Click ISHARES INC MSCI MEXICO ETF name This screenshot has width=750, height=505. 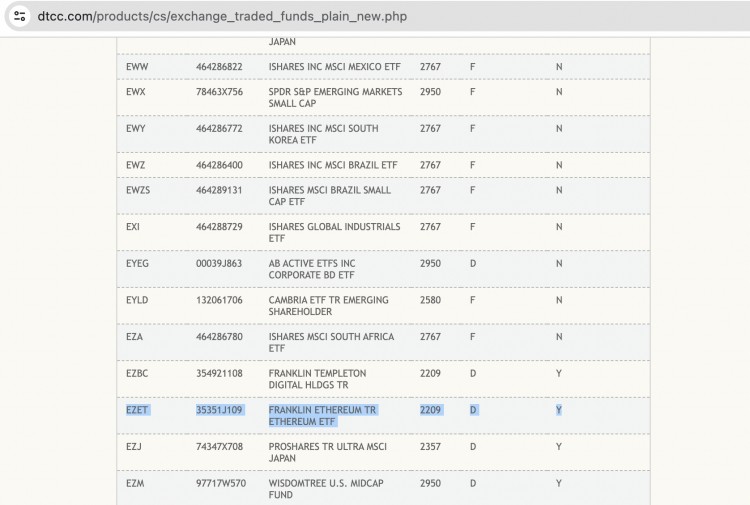tap(334, 66)
